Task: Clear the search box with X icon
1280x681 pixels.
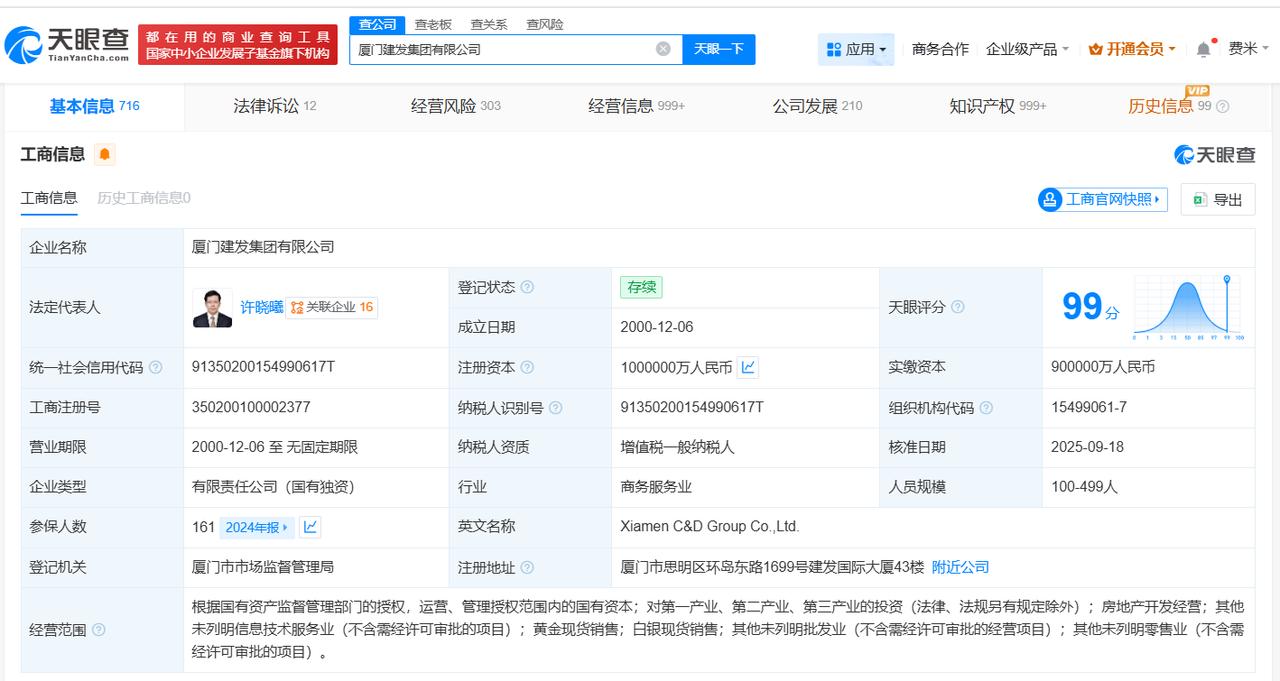Action: [663, 49]
